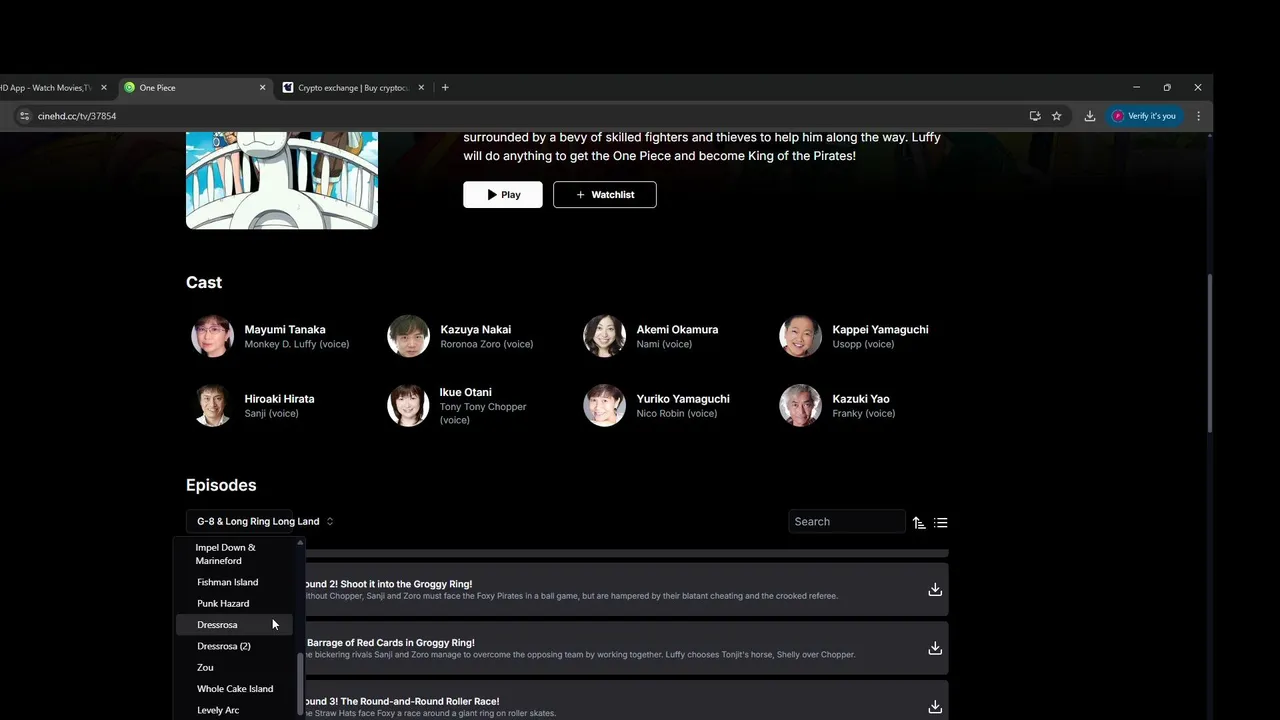Click Verify it's you profile button
1280x720 pixels.
coord(1145,116)
